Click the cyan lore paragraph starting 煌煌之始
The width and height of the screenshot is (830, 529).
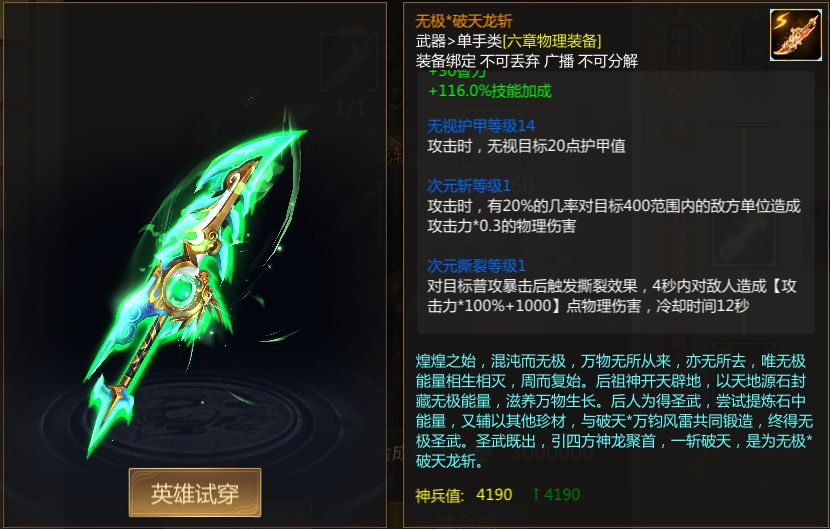click(614, 411)
